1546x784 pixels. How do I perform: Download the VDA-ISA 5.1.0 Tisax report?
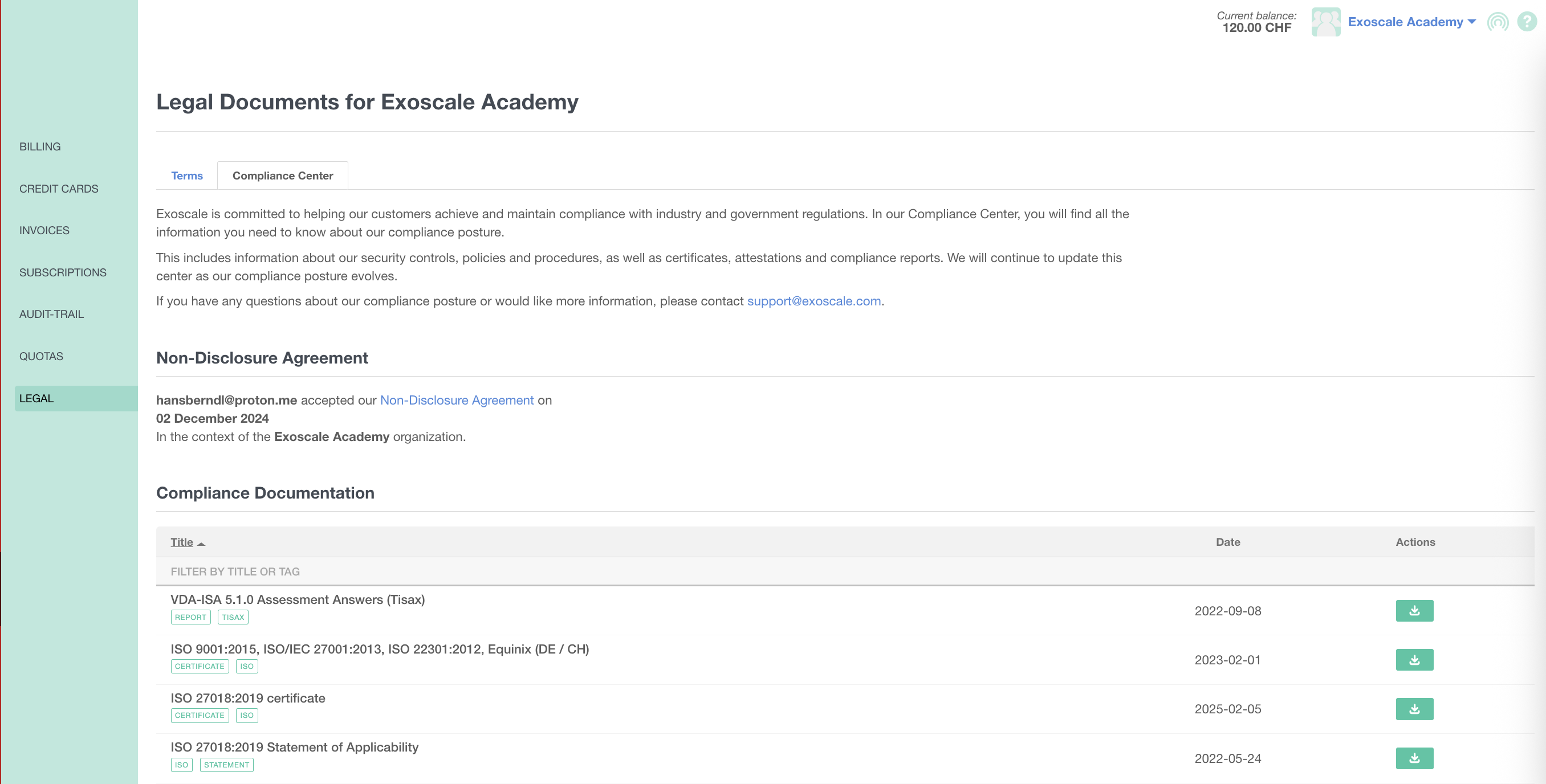tap(1414, 611)
